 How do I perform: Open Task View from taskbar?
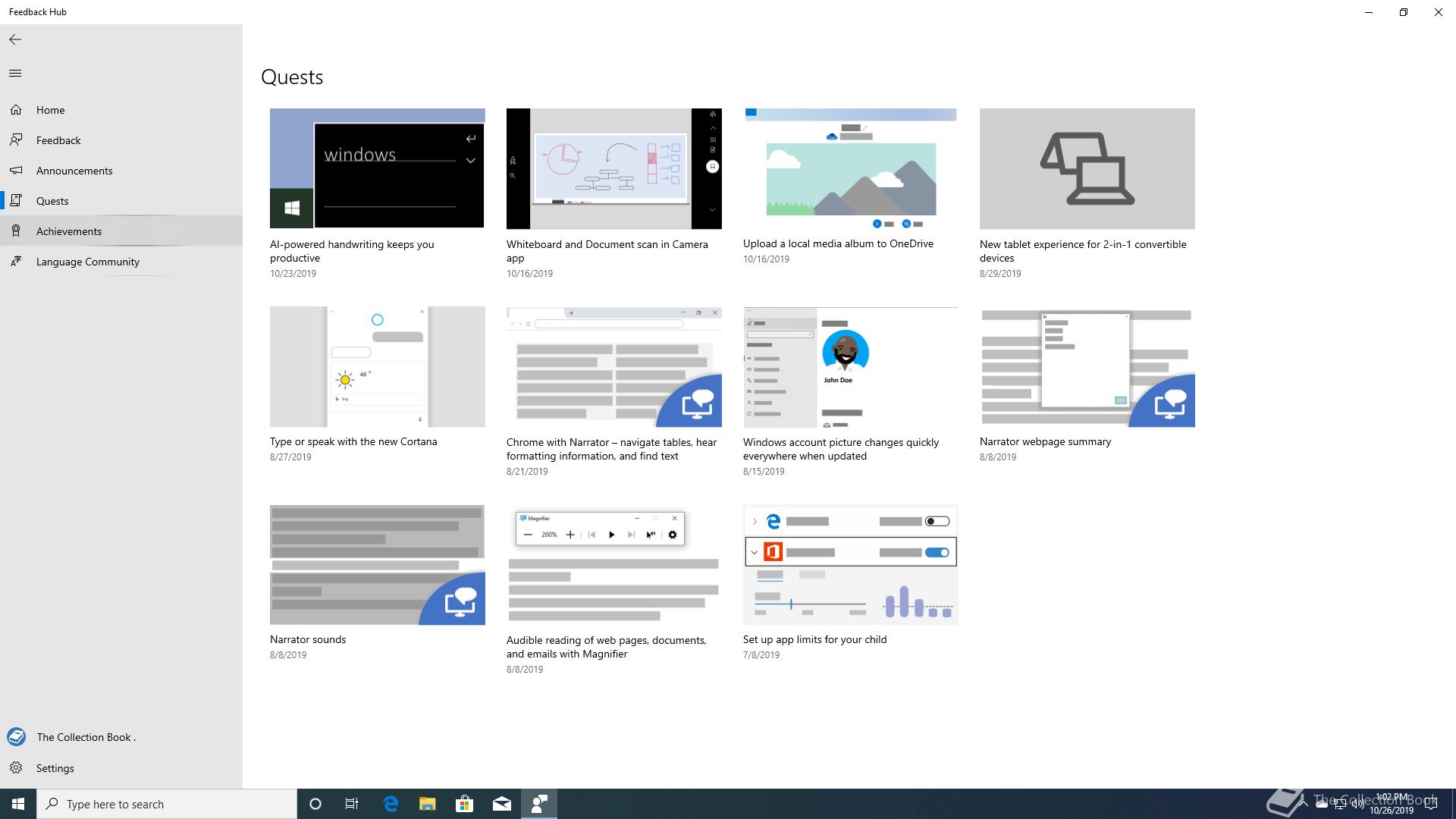coord(352,804)
